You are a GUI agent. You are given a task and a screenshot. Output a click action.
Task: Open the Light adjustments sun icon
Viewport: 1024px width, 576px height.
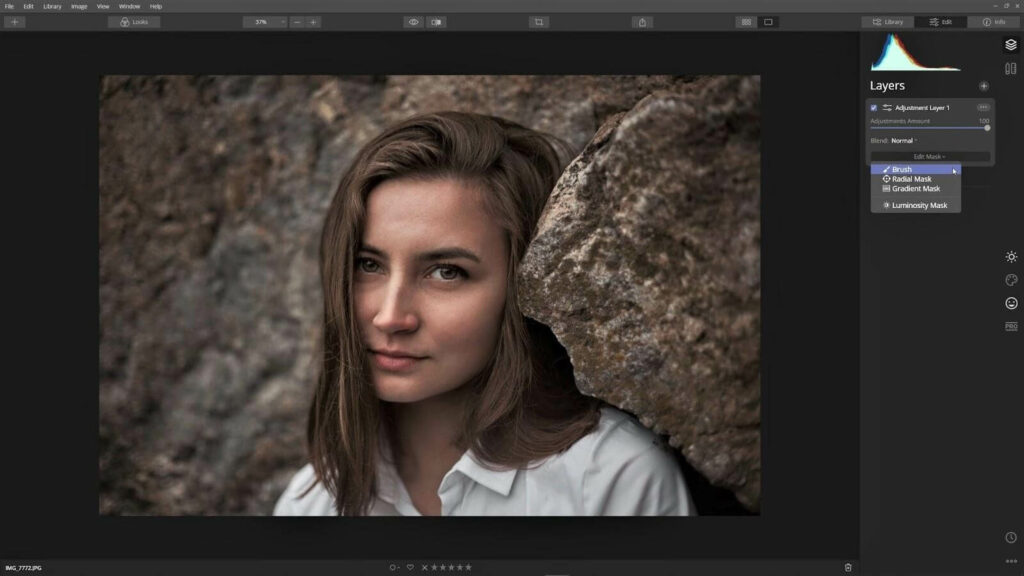point(1010,255)
